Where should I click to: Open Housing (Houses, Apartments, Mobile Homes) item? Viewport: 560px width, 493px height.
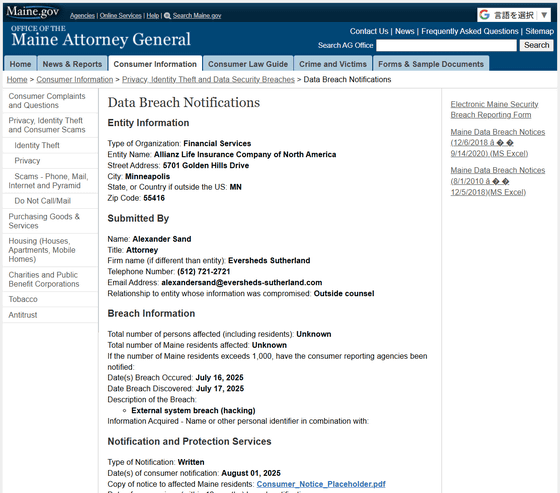pos(50,250)
